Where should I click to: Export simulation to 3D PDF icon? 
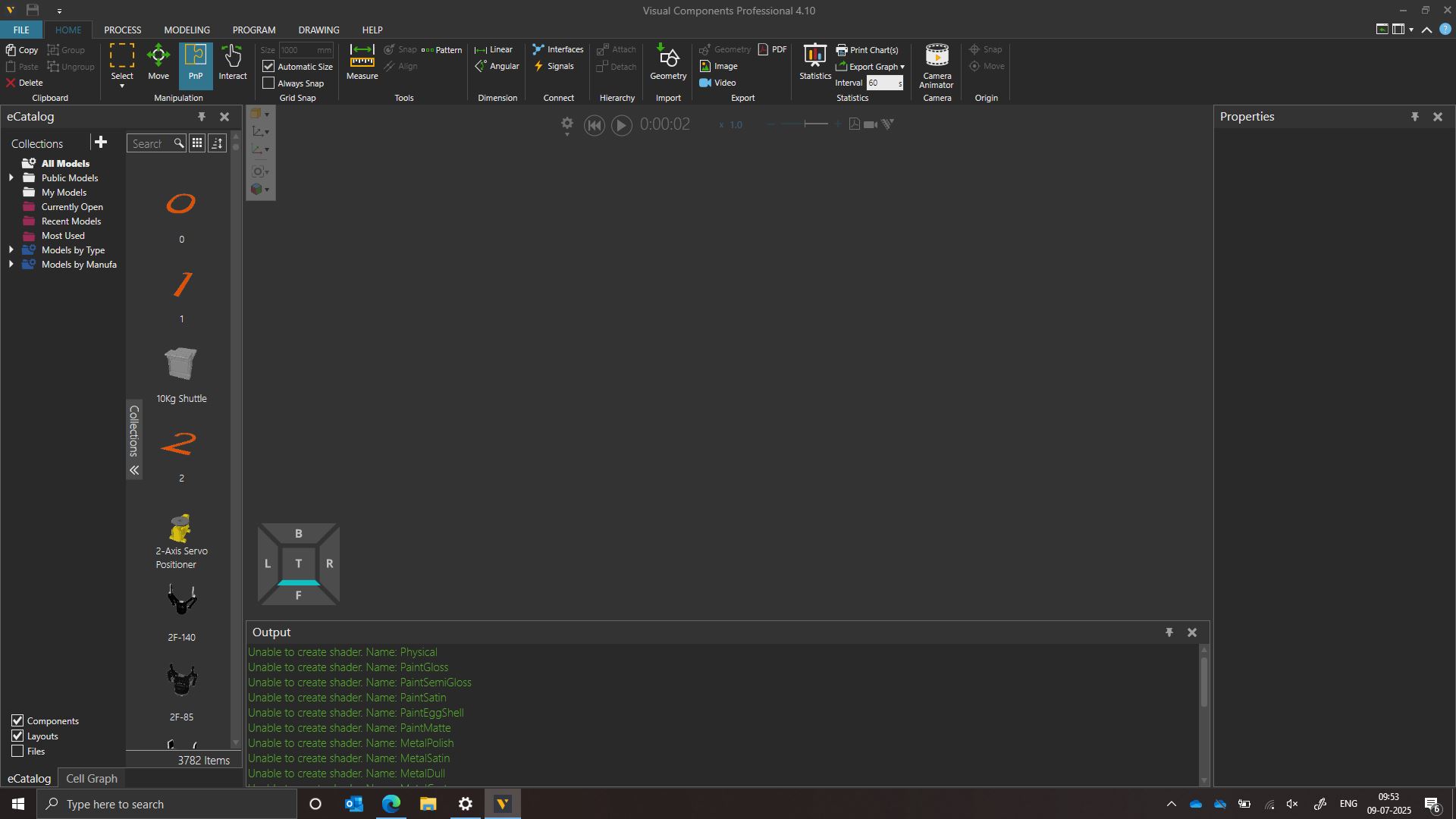pyautogui.click(x=855, y=124)
